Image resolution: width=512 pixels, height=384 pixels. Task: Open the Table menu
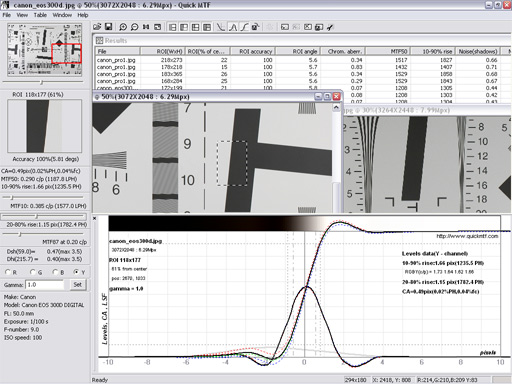pyautogui.click(x=40, y=15)
